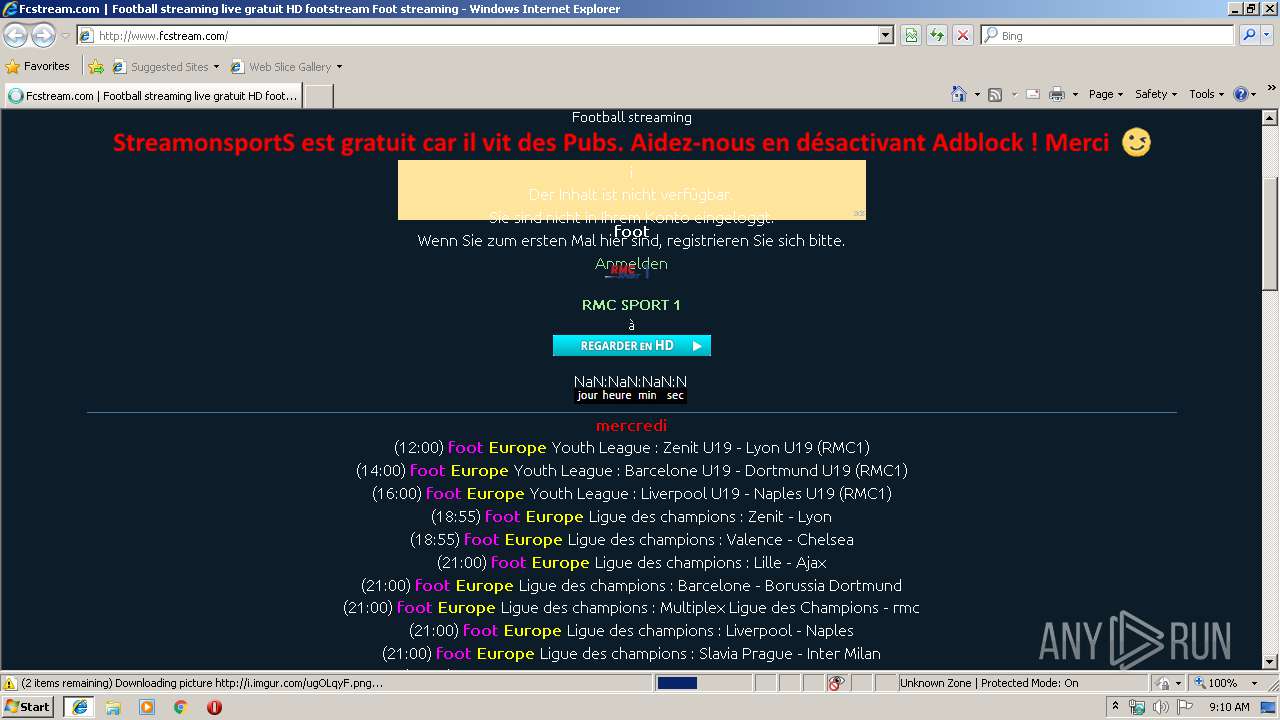The width and height of the screenshot is (1280, 720).
Task: Click the page vertical scrollbar down arrow
Action: click(1270, 662)
